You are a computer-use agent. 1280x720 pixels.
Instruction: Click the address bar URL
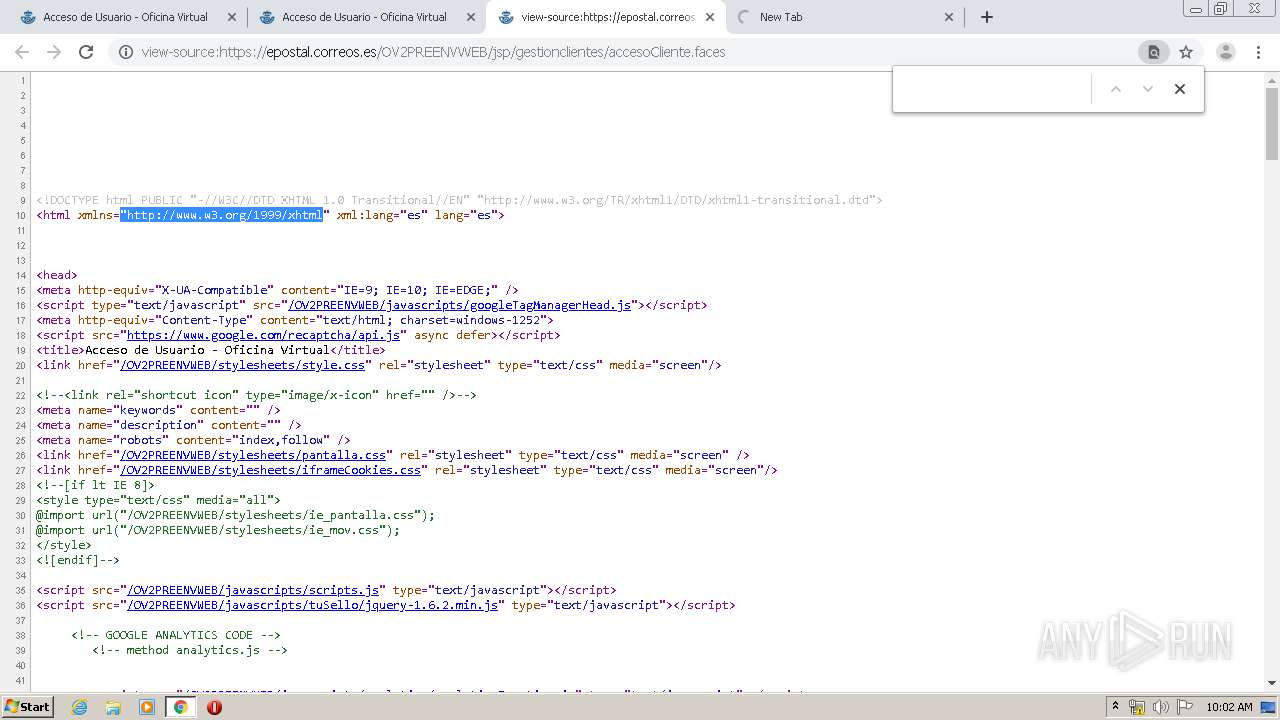pos(433,52)
